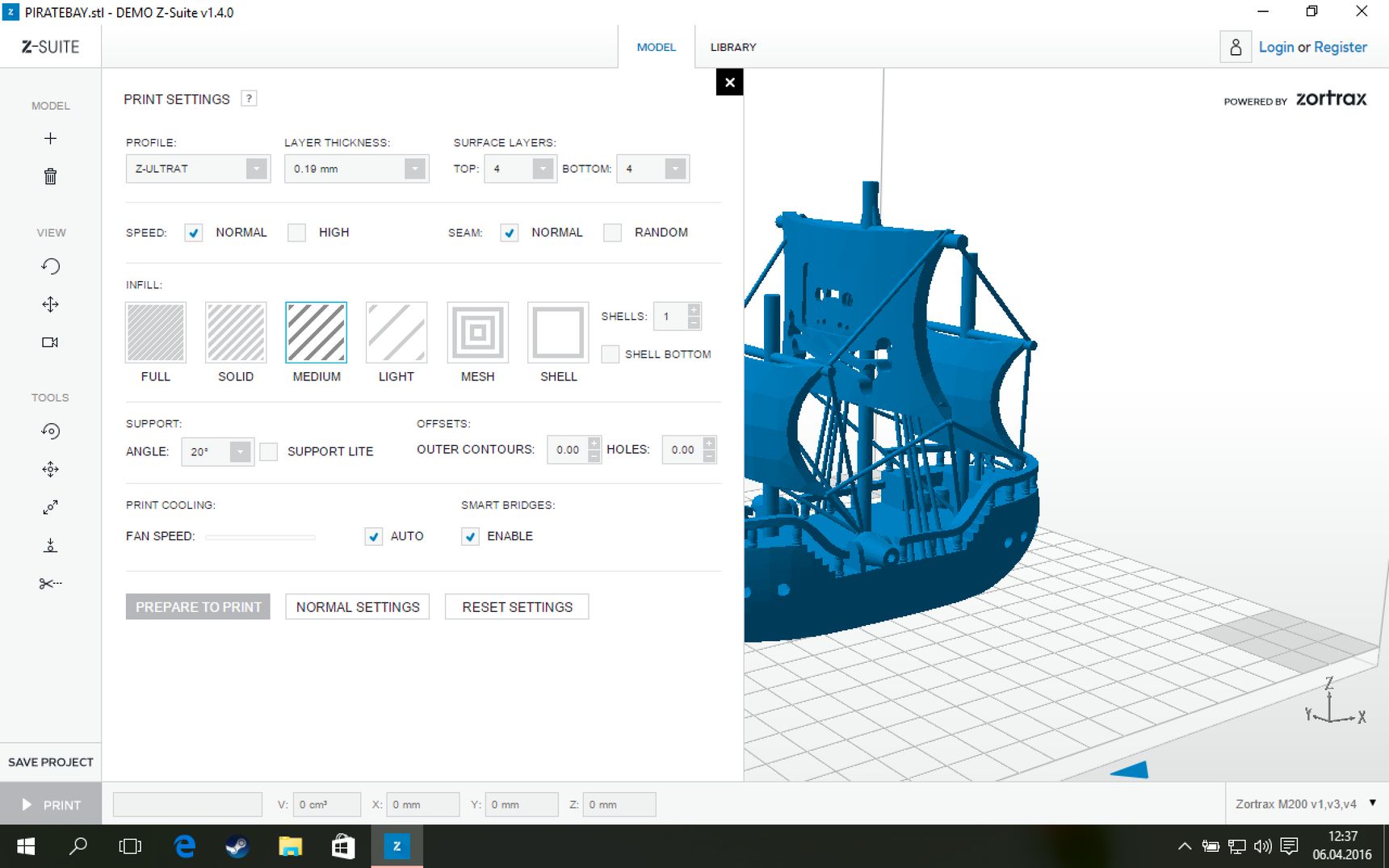Open TOP surface layers dropdown
The height and width of the screenshot is (868, 1389).
(x=520, y=169)
